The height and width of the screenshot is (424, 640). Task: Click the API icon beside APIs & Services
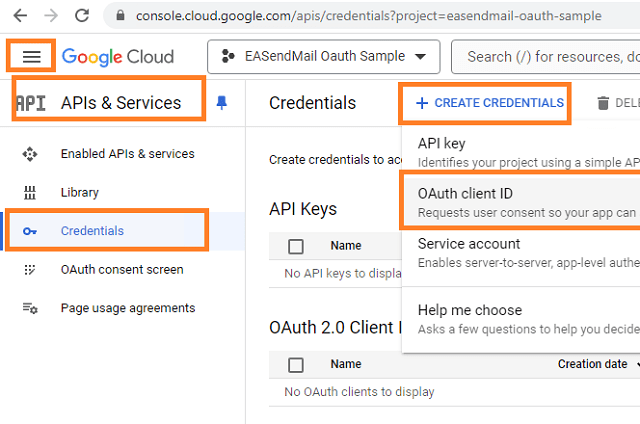[31, 103]
